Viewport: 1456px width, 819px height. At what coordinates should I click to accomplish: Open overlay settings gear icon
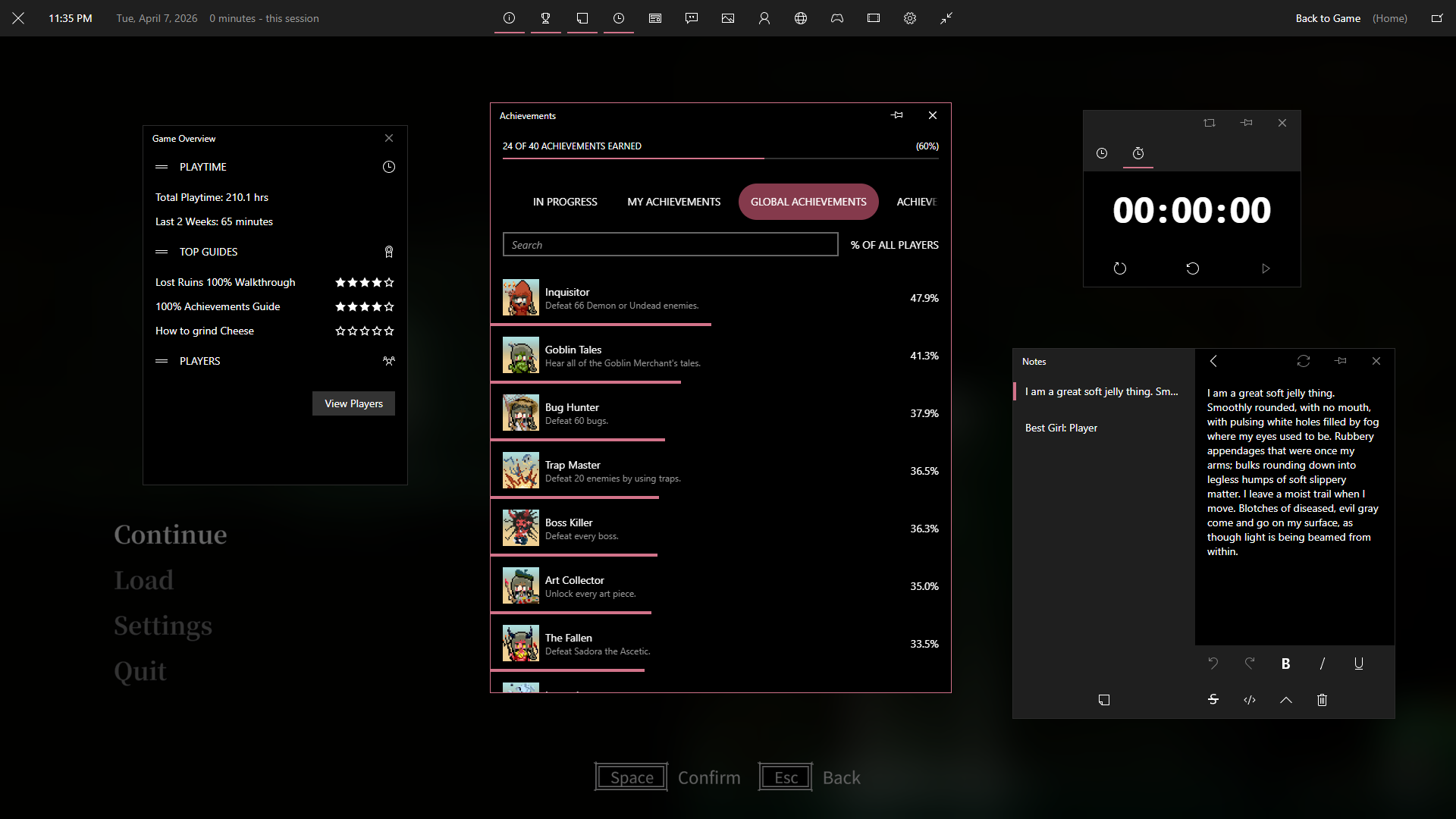tap(909, 18)
